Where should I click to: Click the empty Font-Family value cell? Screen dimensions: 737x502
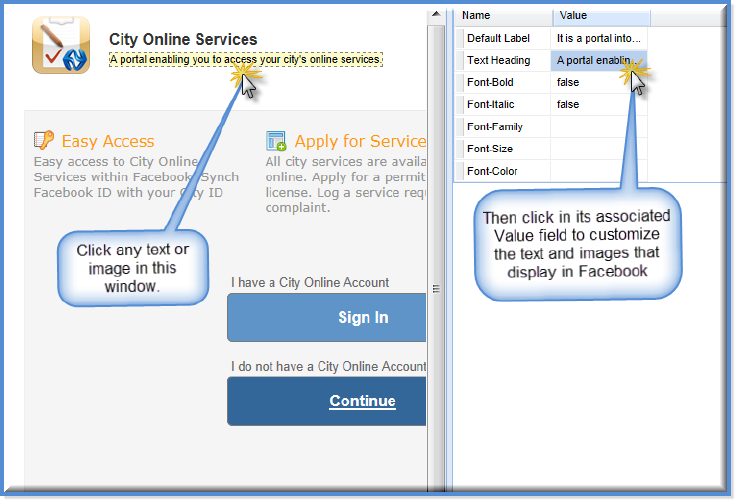pos(599,126)
